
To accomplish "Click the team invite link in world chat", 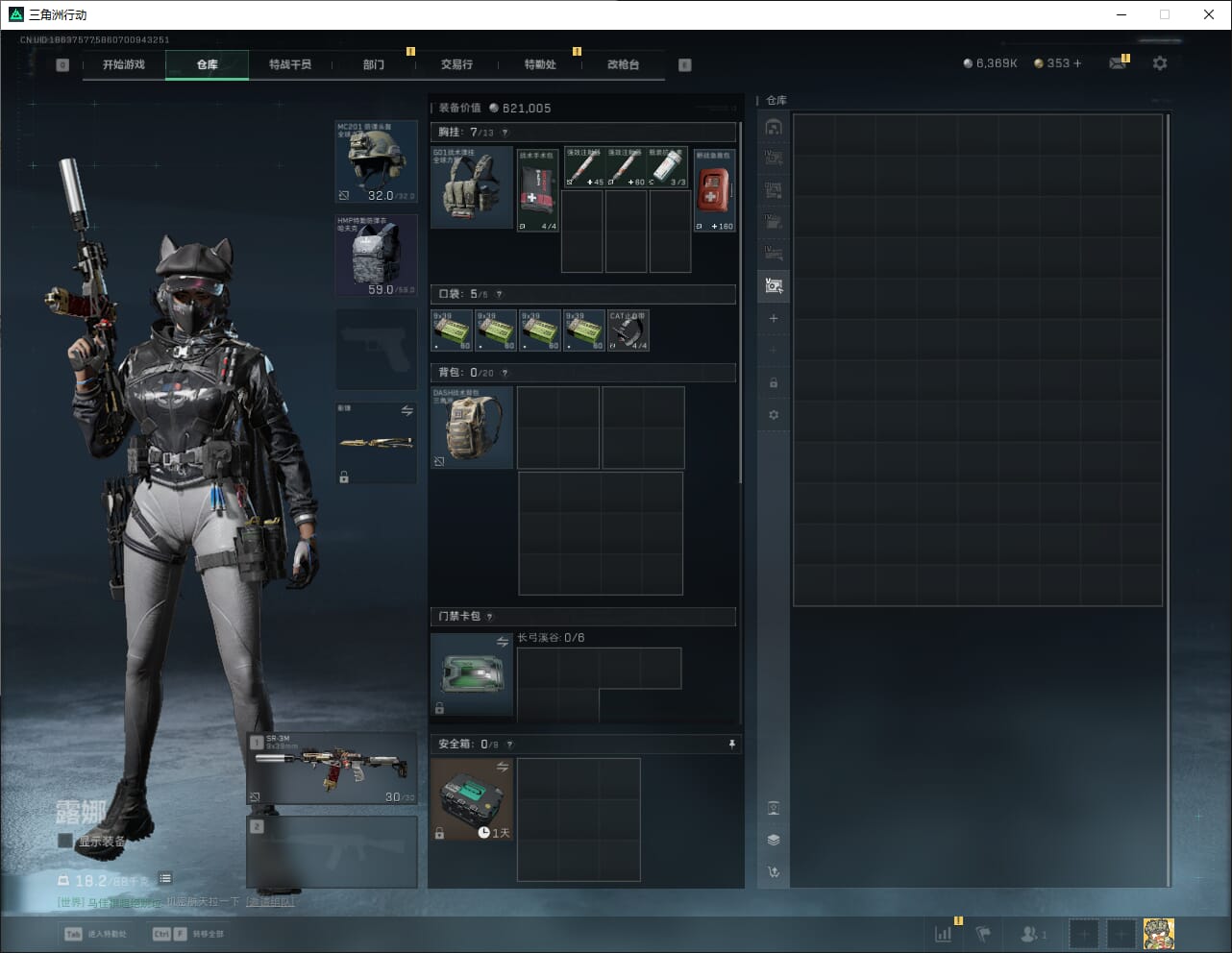I will coord(270,902).
